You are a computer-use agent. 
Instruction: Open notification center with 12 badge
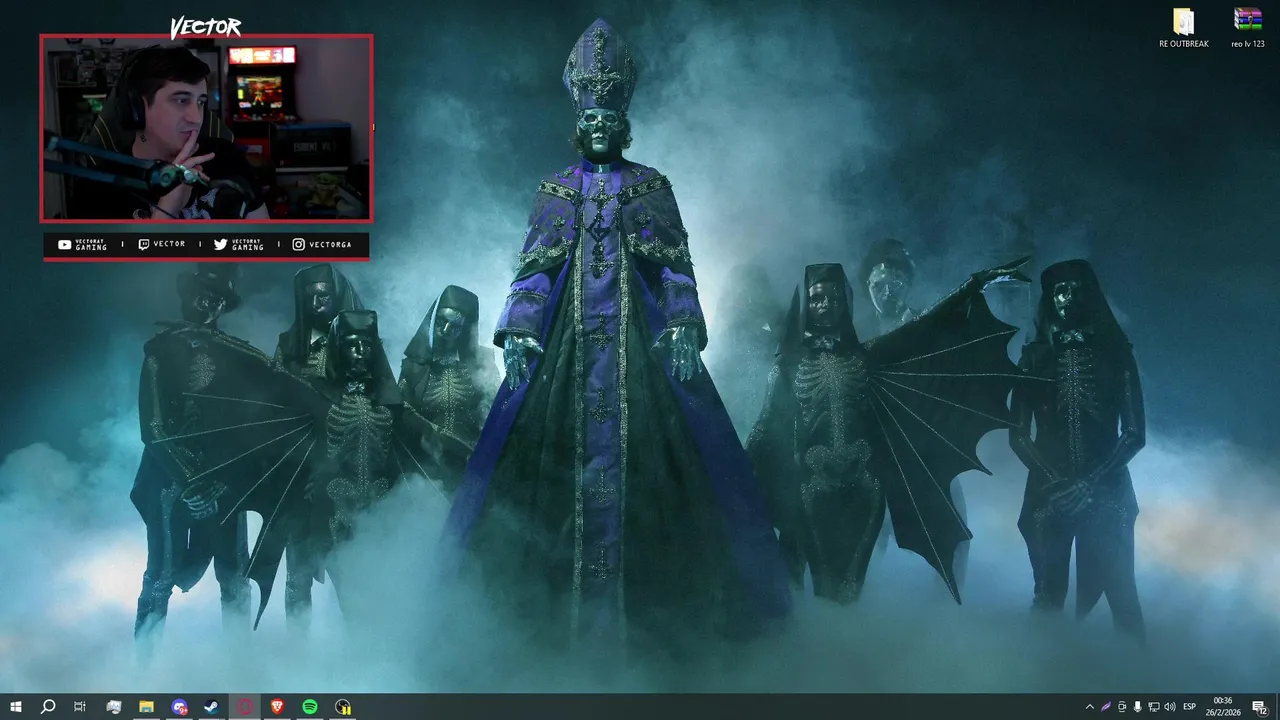[1259, 707]
